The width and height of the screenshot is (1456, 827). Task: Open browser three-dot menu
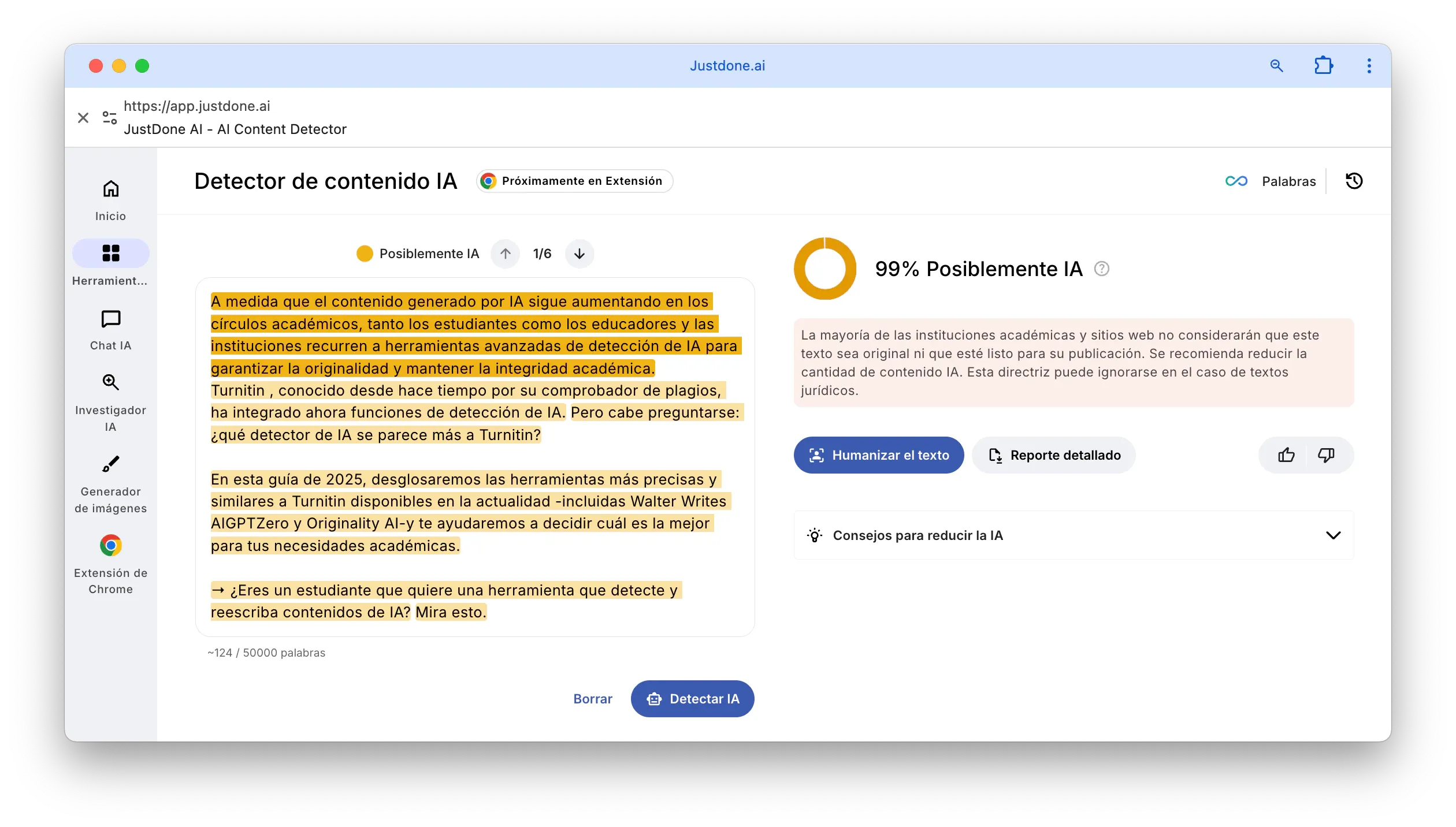pos(1369,66)
